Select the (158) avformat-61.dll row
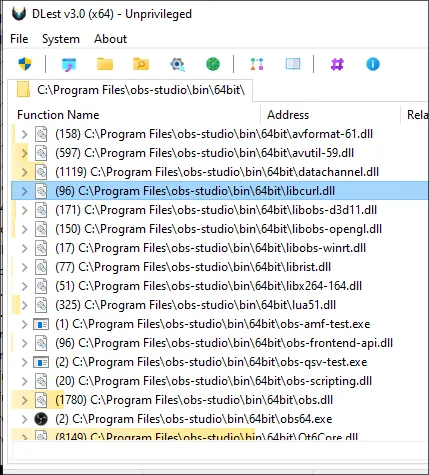Viewport: 429px width, 475px height. [x=220, y=134]
